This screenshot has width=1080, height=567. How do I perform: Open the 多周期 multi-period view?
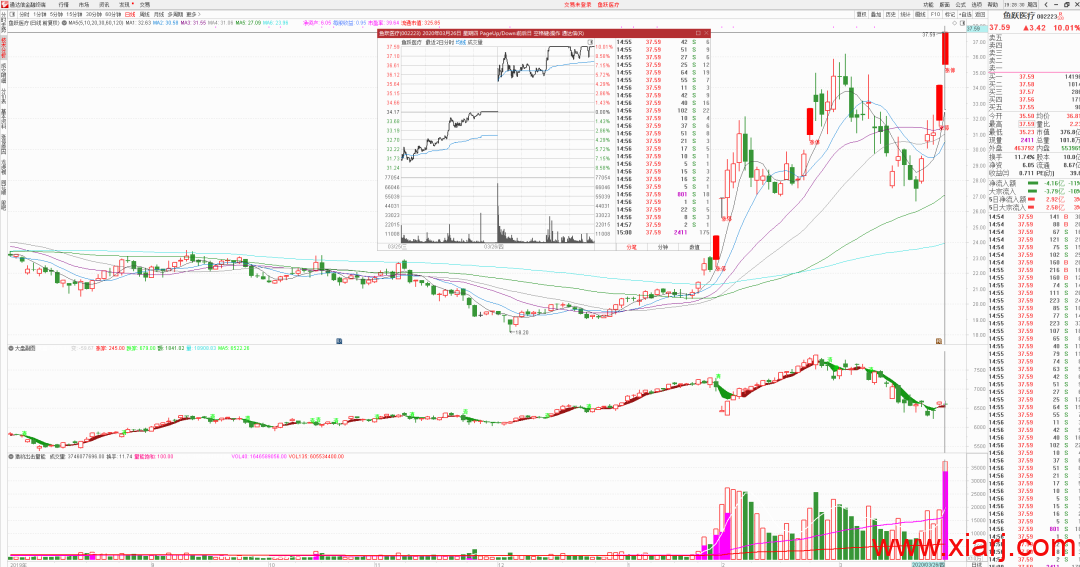(x=176, y=14)
